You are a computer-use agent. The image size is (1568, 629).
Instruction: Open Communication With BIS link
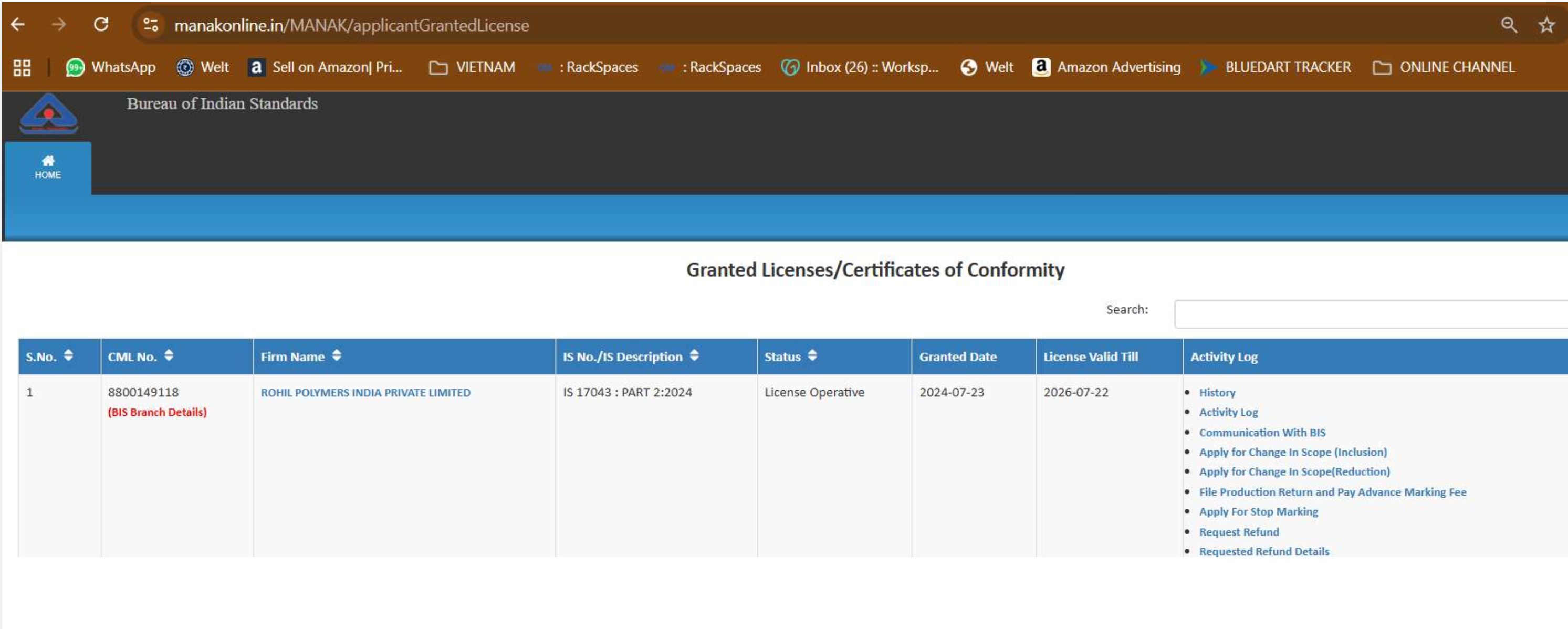(1262, 433)
